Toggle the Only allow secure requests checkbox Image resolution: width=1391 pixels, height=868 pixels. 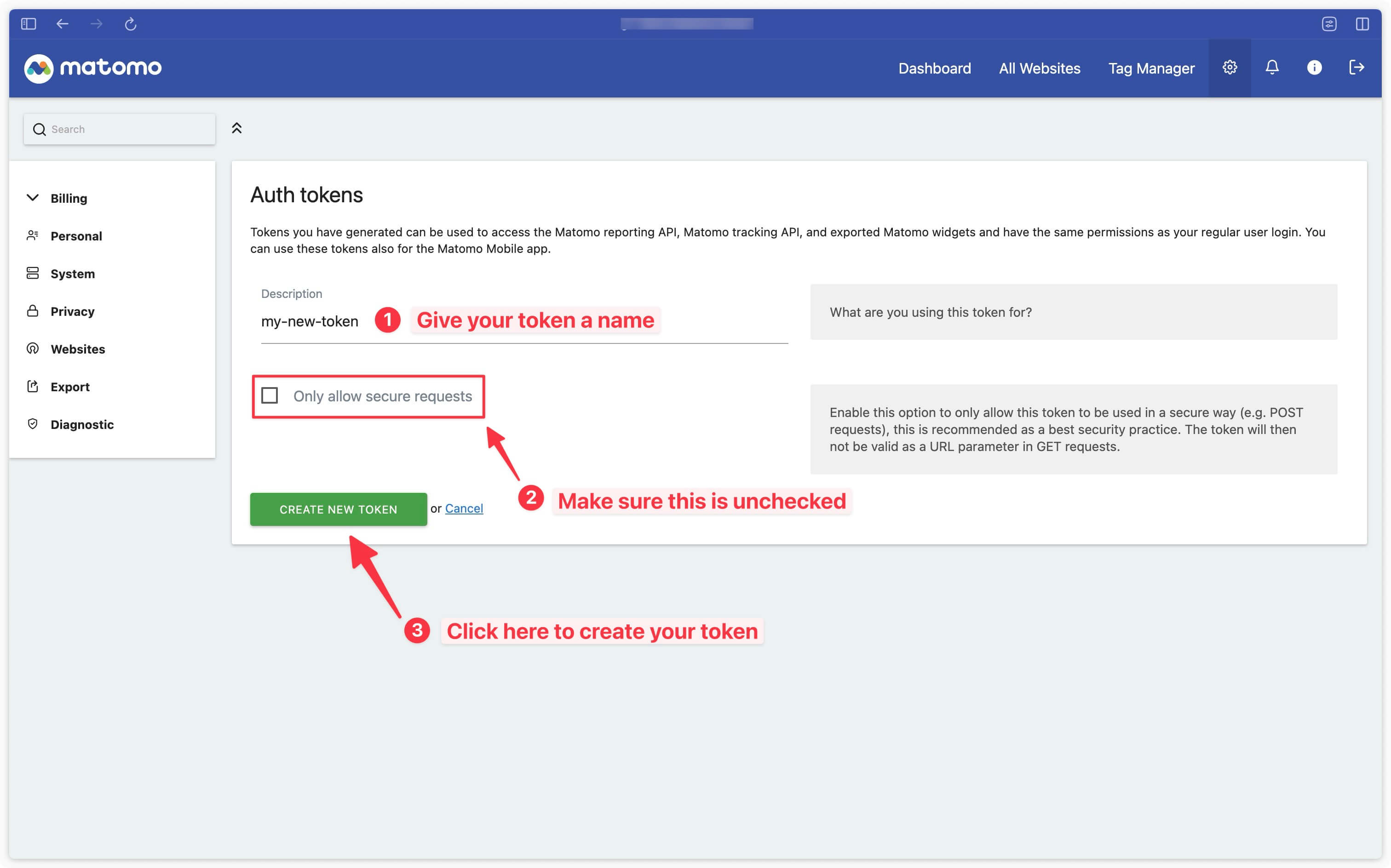(270, 396)
